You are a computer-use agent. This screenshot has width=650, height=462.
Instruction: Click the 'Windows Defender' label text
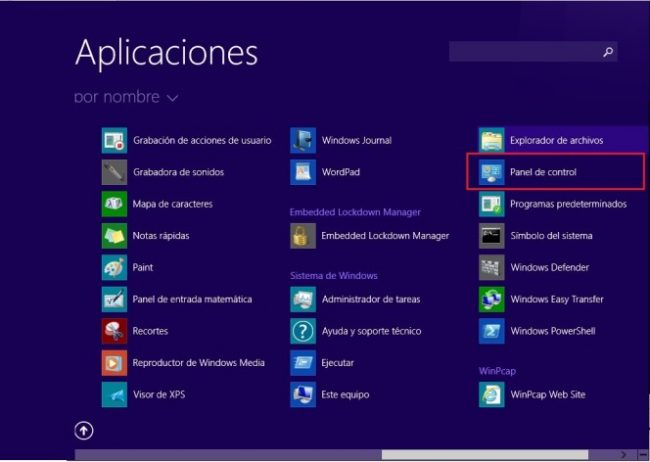(550, 267)
